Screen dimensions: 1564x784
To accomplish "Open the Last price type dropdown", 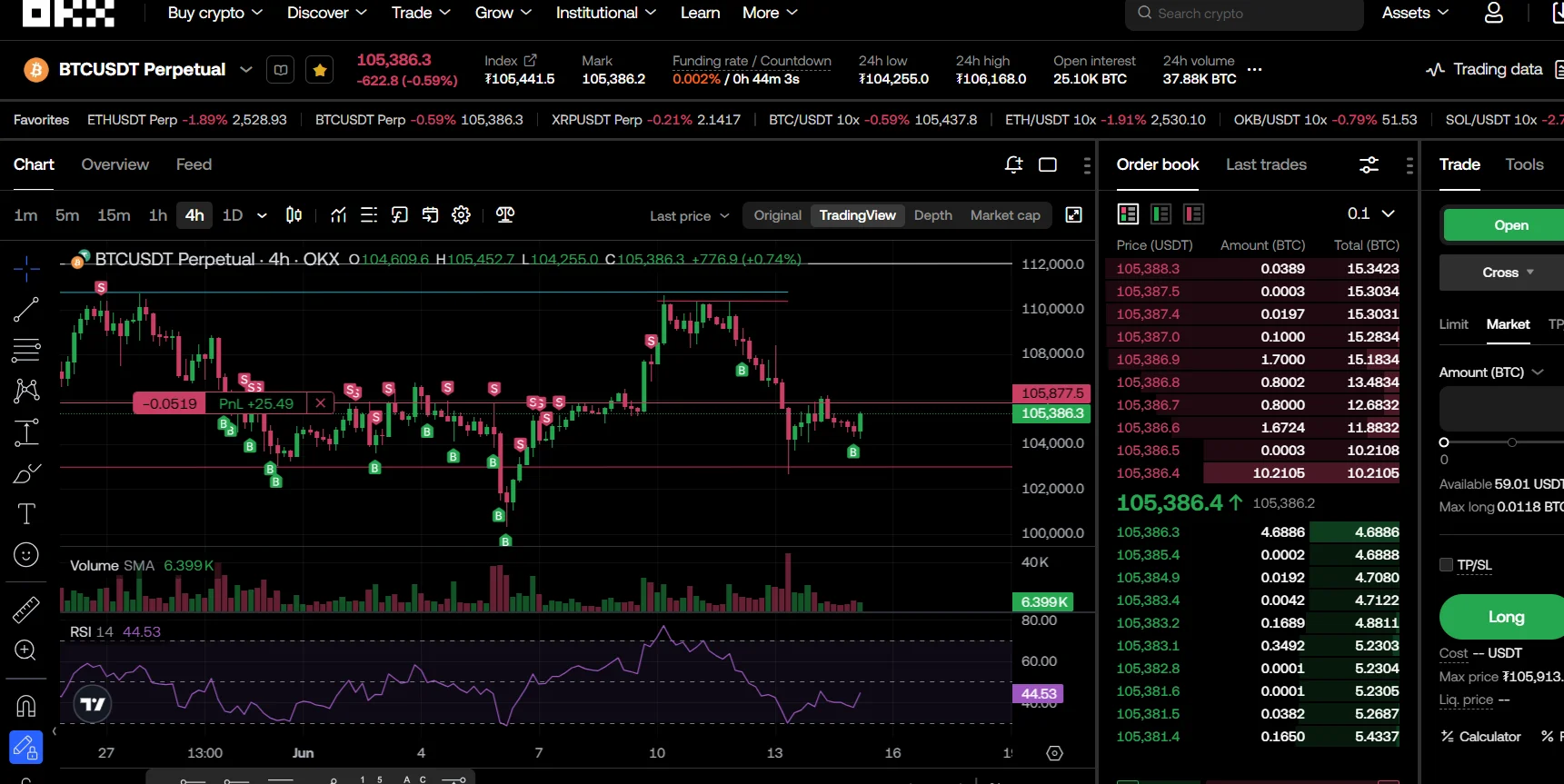I will point(690,215).
